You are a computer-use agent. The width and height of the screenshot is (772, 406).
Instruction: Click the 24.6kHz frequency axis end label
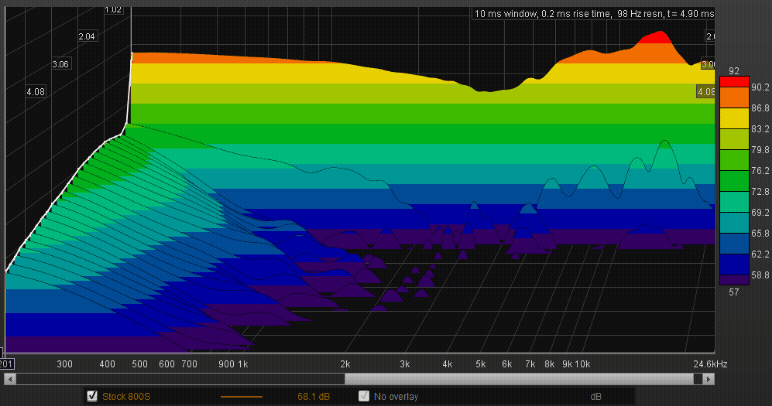(710, 364)
